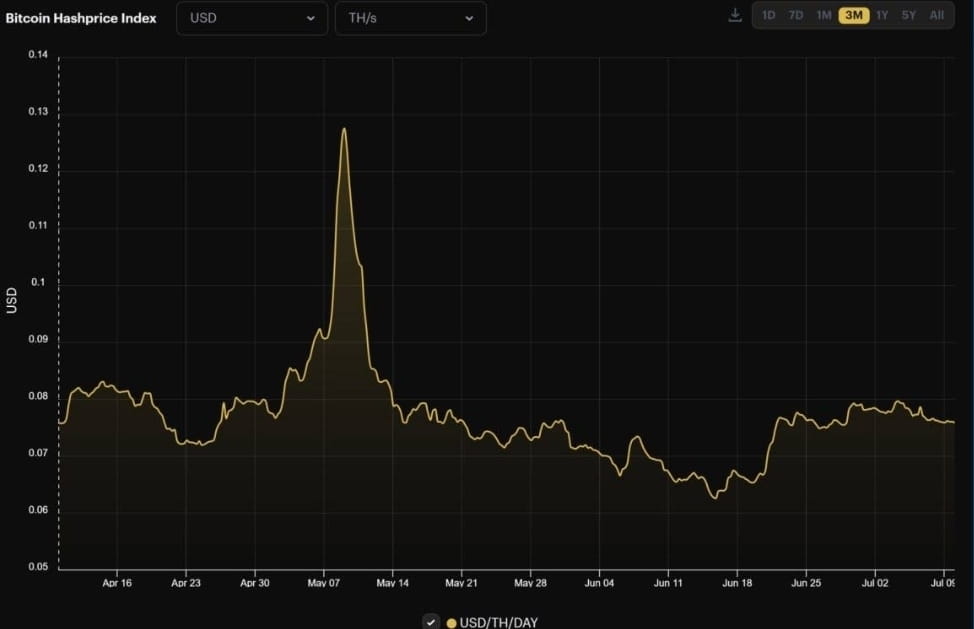
Task: Click the May 07 x-axis label
Action: [x=324, y=583]
